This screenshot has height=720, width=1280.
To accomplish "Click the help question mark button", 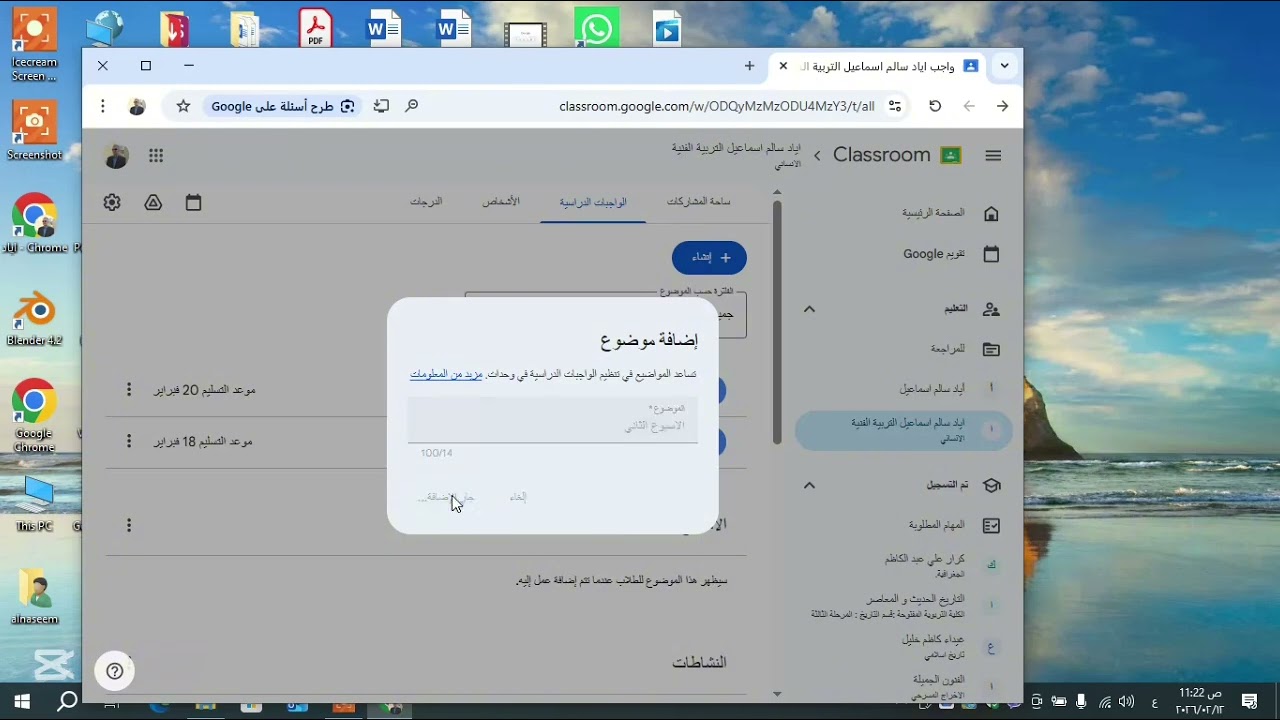I will [x=115, y=671].
